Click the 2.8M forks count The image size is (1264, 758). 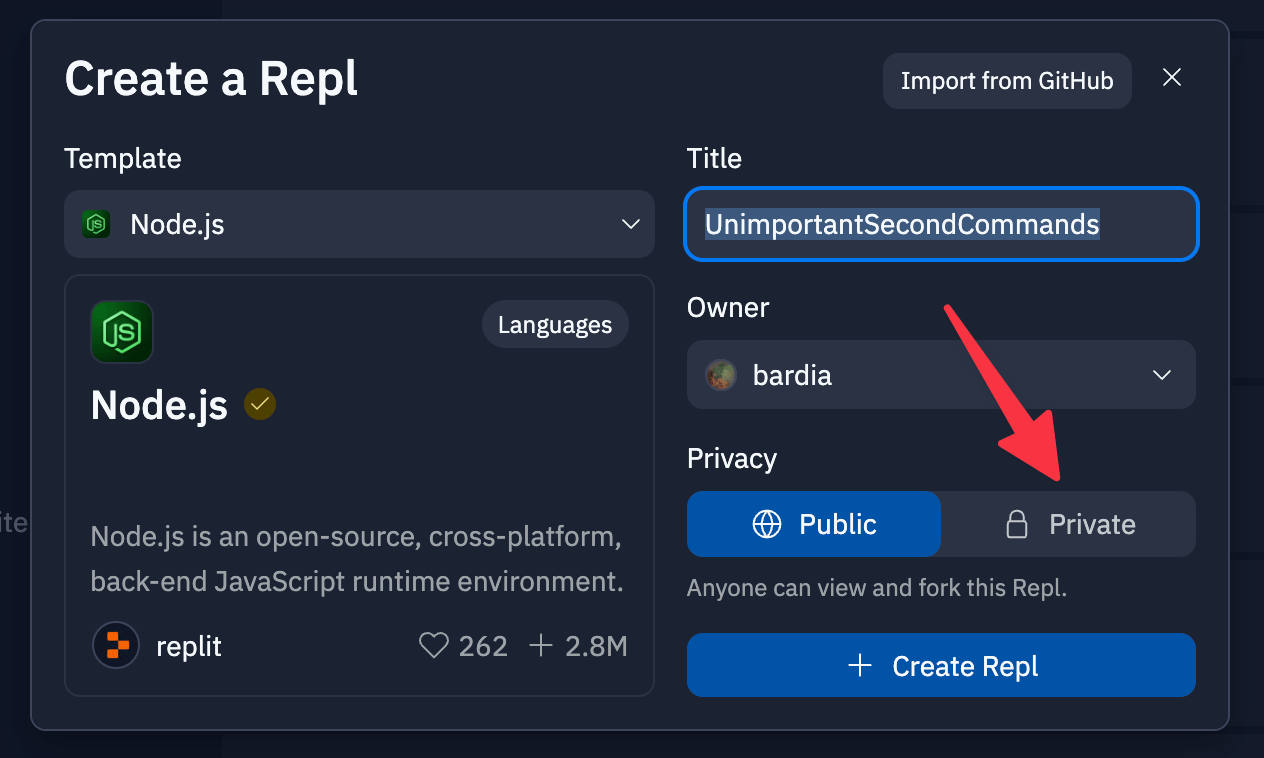pos(596,647)
